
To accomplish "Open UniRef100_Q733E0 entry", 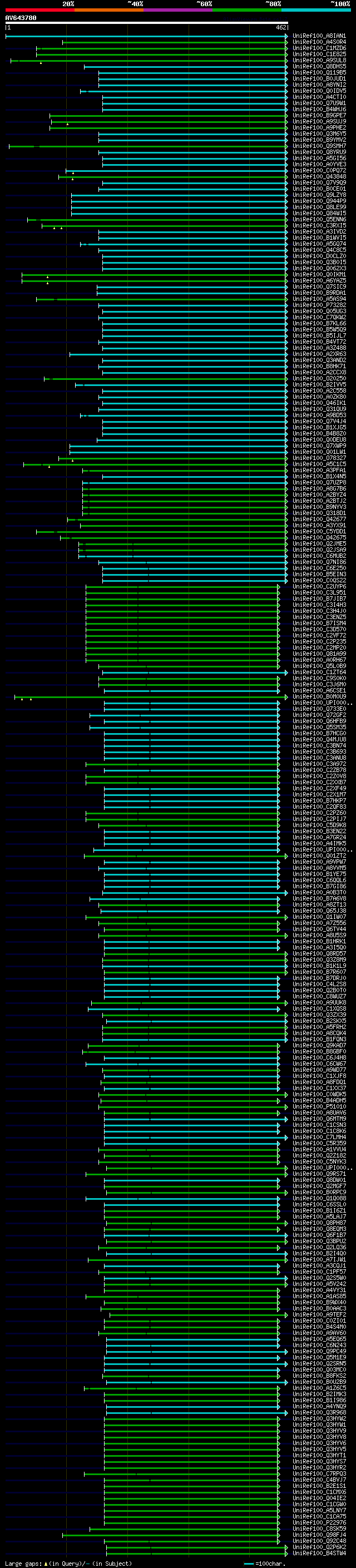I will pos(319,709).
